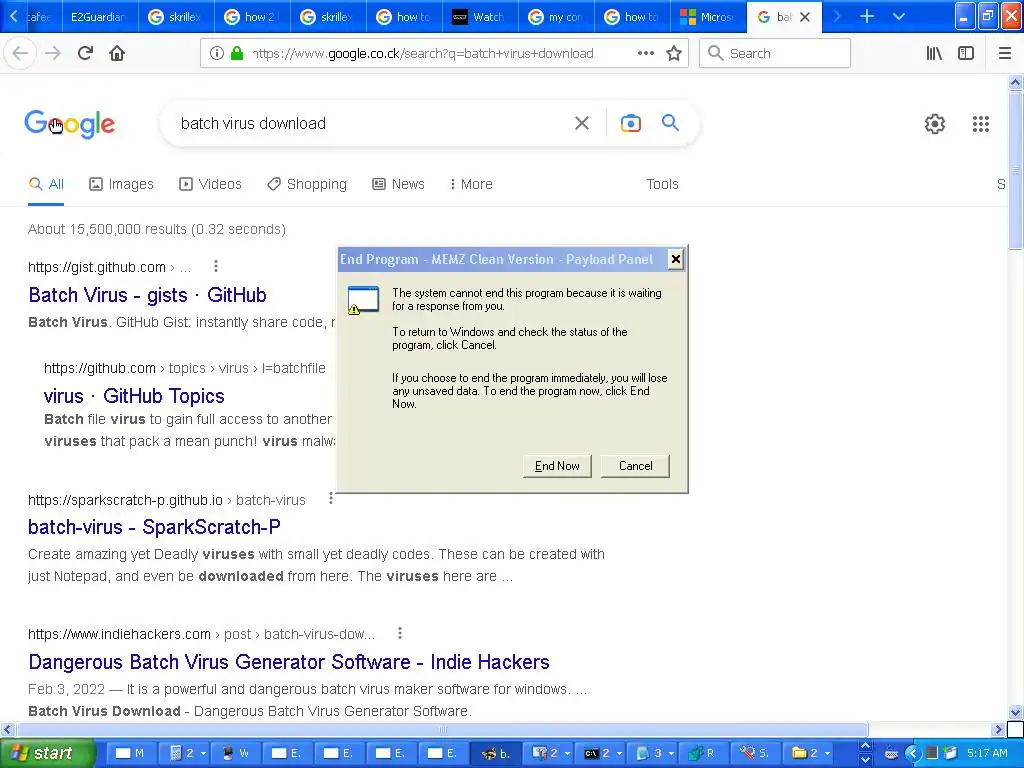Switch to the 'how 2' tab
The height and width of the screenshot is (768, 1024).
(x=252, y=18)
